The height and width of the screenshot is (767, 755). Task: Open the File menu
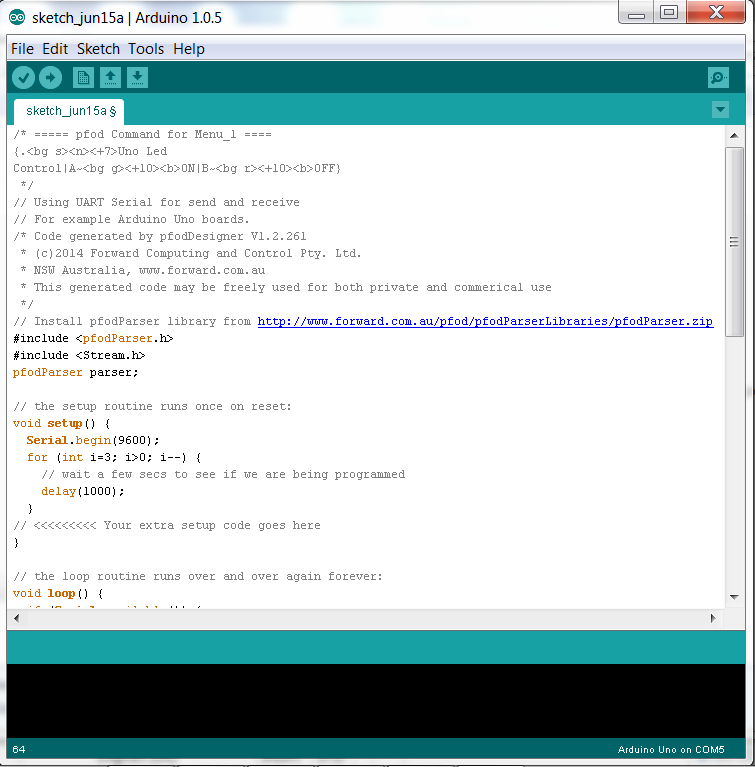coord(23,49)
